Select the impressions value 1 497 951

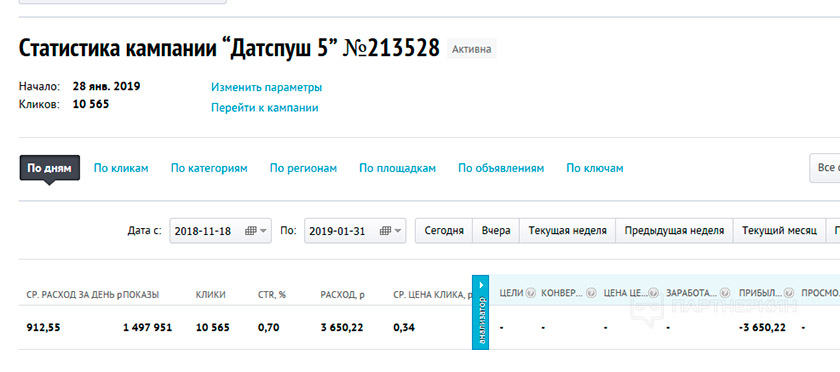(x=147, y=328)
